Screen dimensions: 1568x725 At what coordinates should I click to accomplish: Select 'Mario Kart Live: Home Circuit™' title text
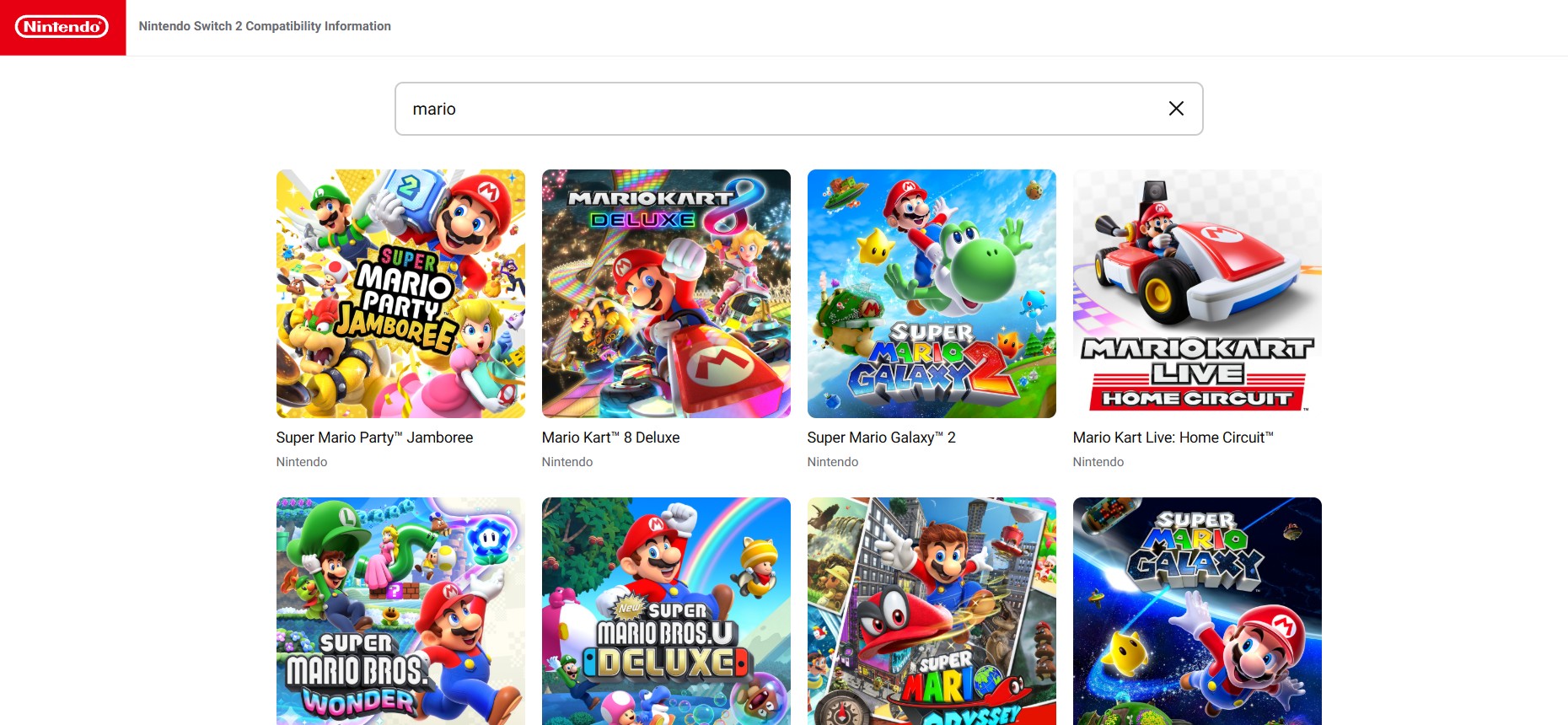coord(1173,438)
